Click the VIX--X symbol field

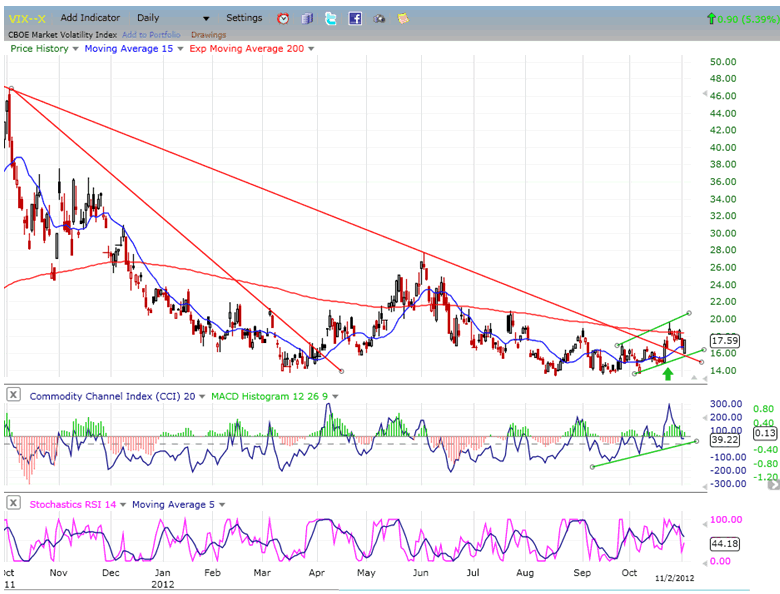click(x=28, y=18)
